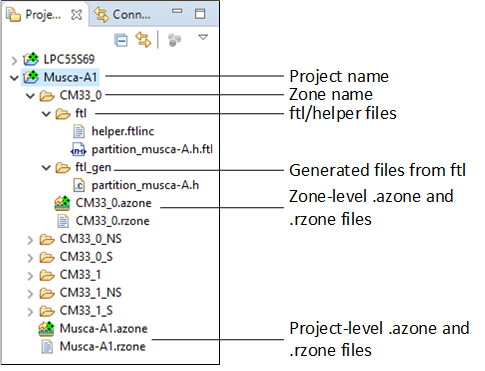Open the View Menu dropdown triangle

coord(203,37)
